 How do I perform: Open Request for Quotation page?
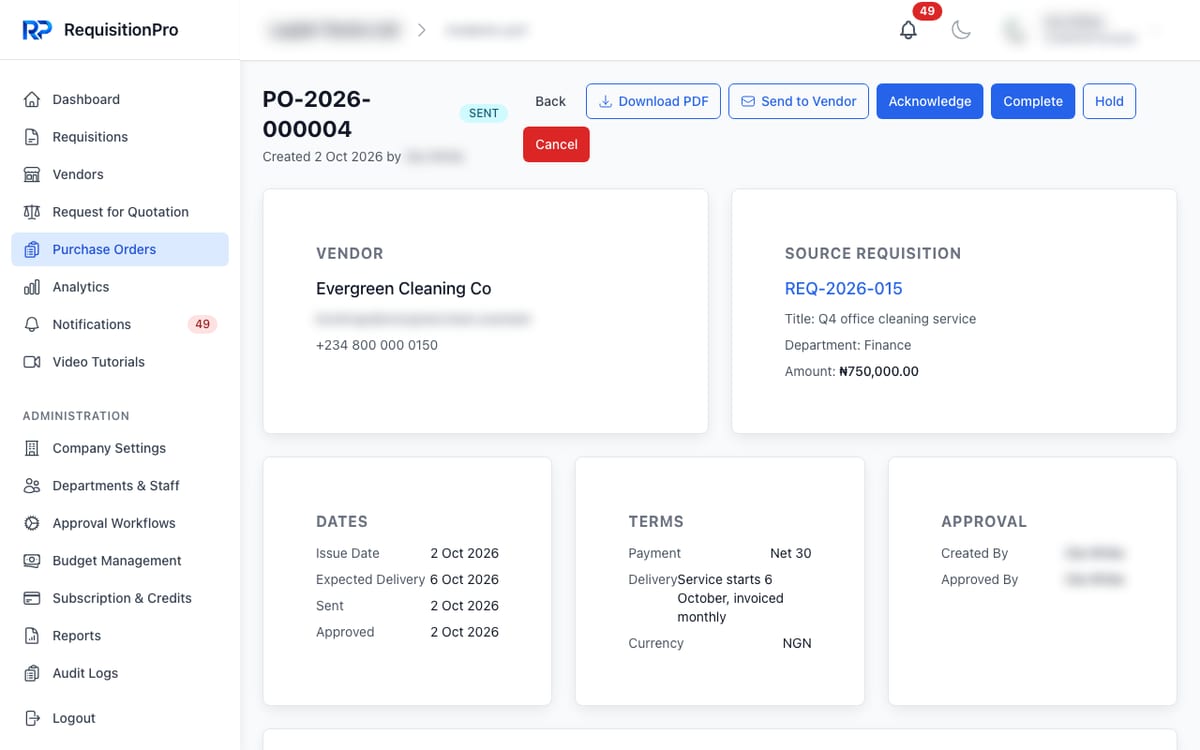[120, 212]
